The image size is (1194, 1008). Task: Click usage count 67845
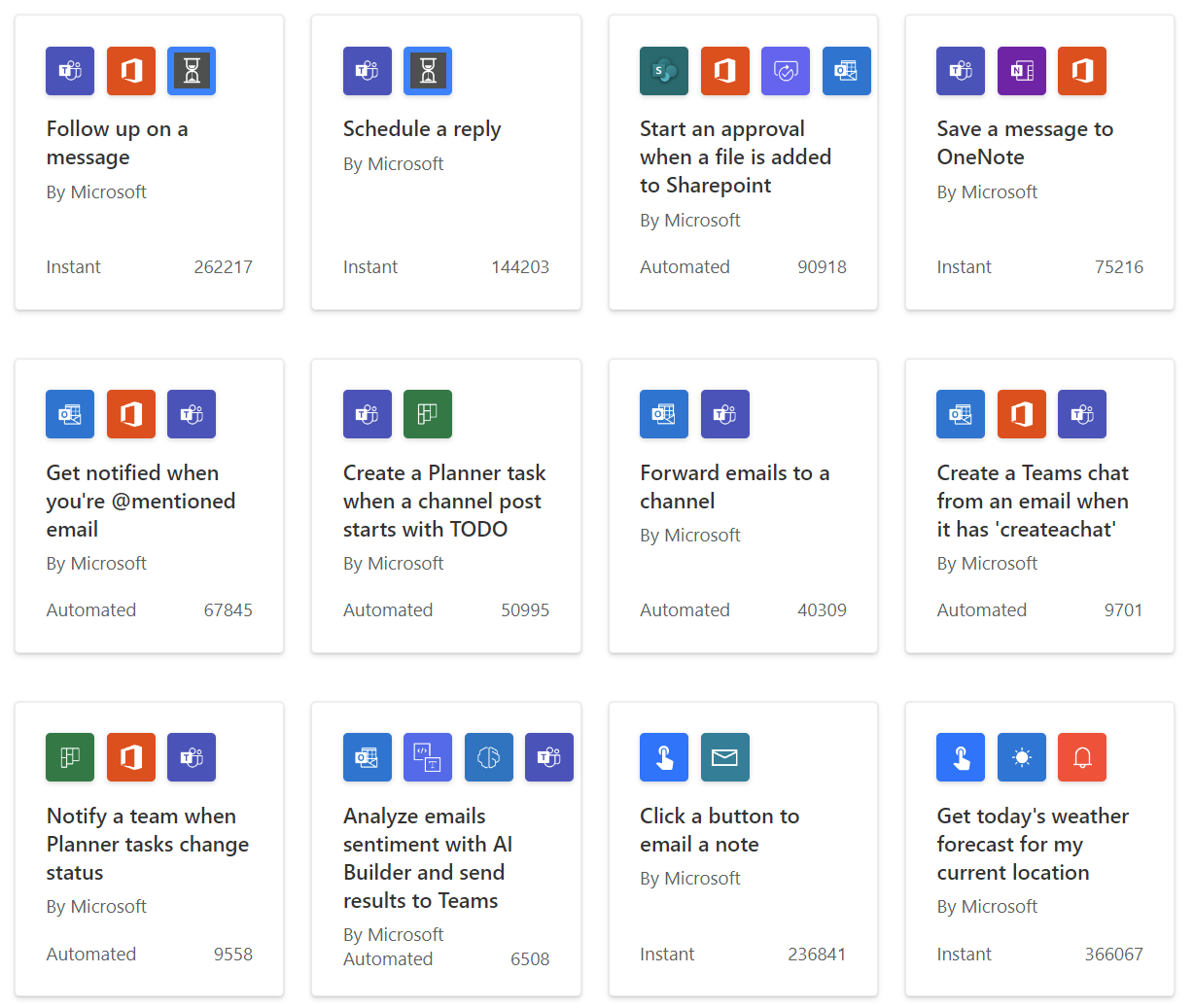[x=228, y=610]
